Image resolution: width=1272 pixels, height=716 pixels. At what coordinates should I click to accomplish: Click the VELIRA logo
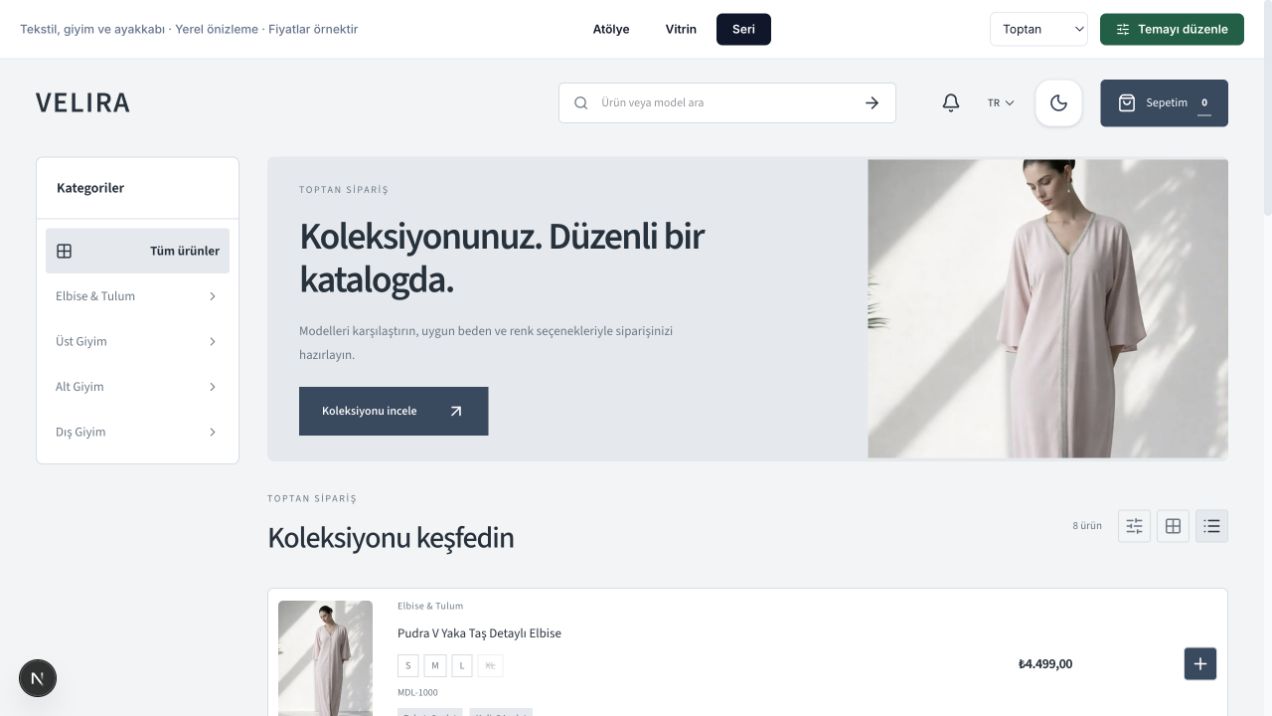coord(83,103)
